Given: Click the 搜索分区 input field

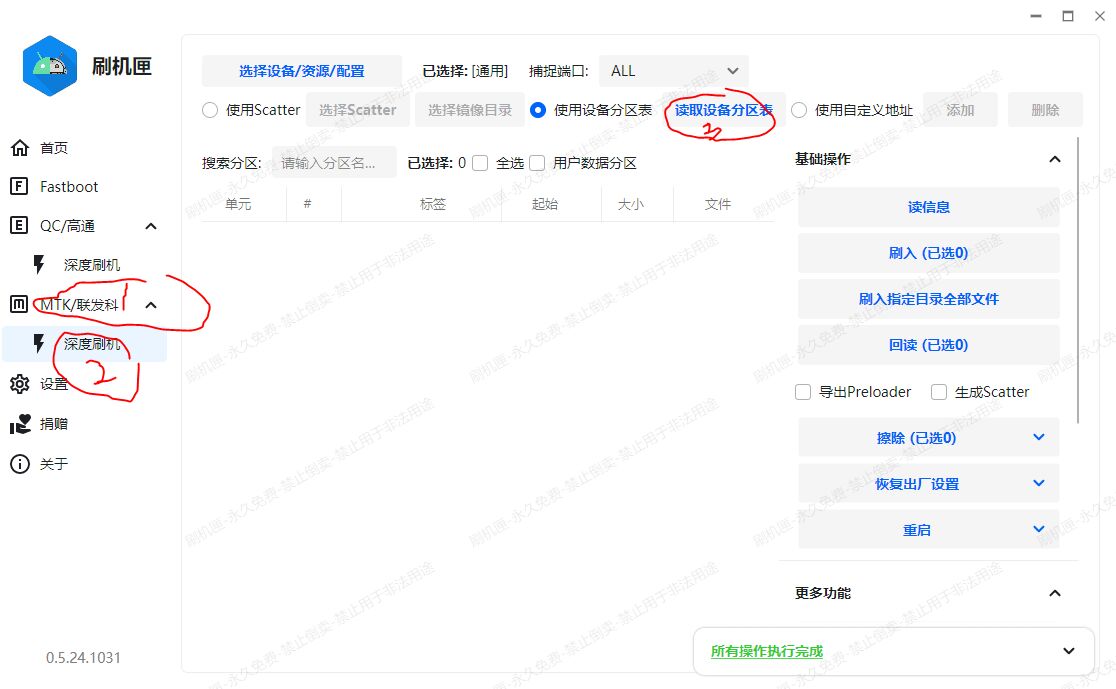Looking at the screenshot, I should [334, 163].
